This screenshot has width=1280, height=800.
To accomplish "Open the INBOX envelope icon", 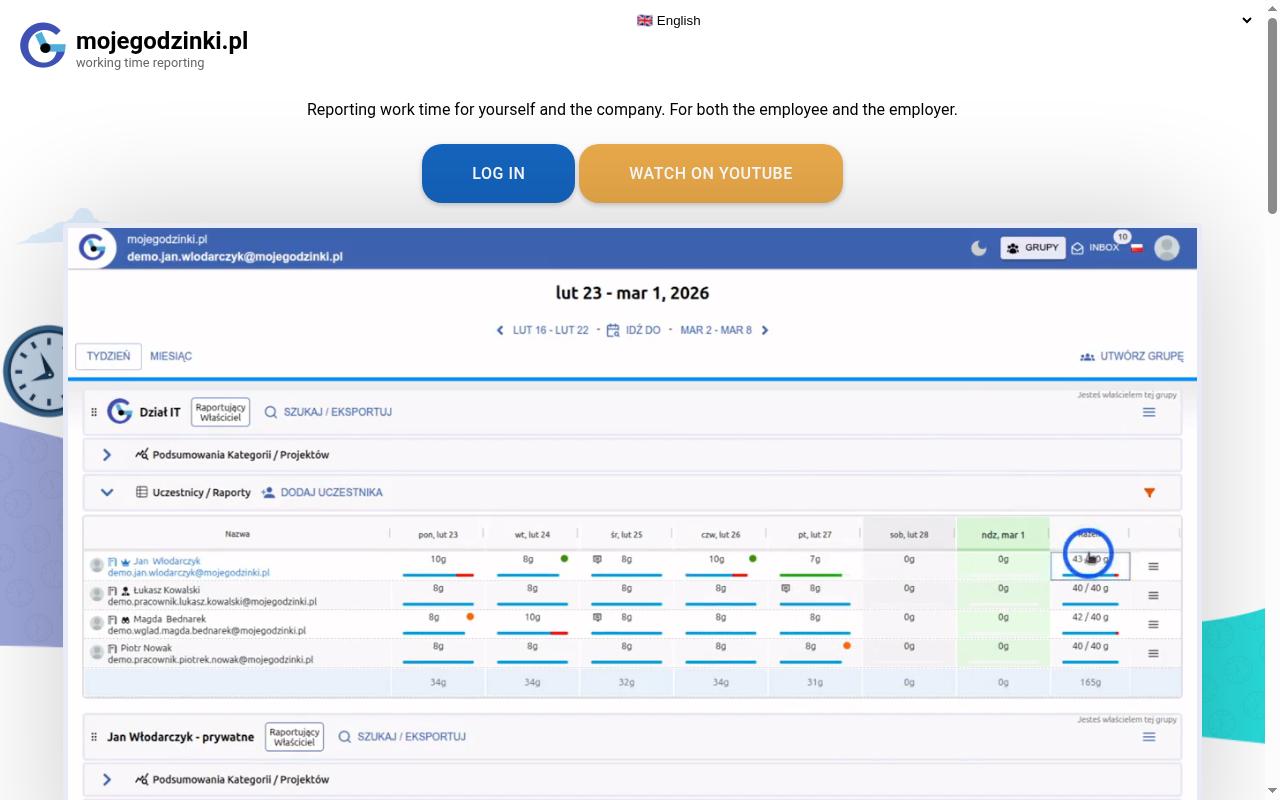I will pos(1077,248).
